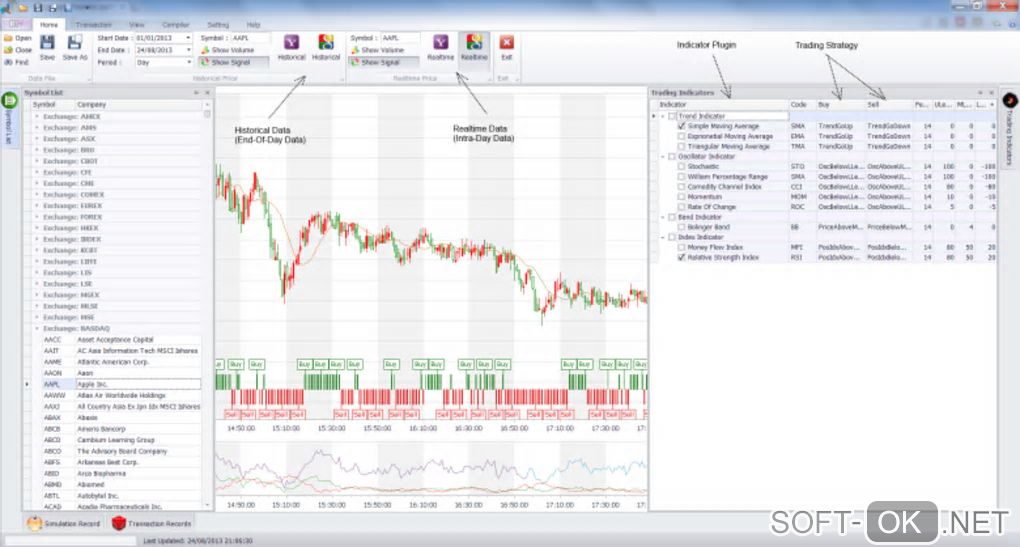Viewport: 1020px width, 547px height.
Task: Collapse the Index Indicator group
Action: [x=664, y=237]
